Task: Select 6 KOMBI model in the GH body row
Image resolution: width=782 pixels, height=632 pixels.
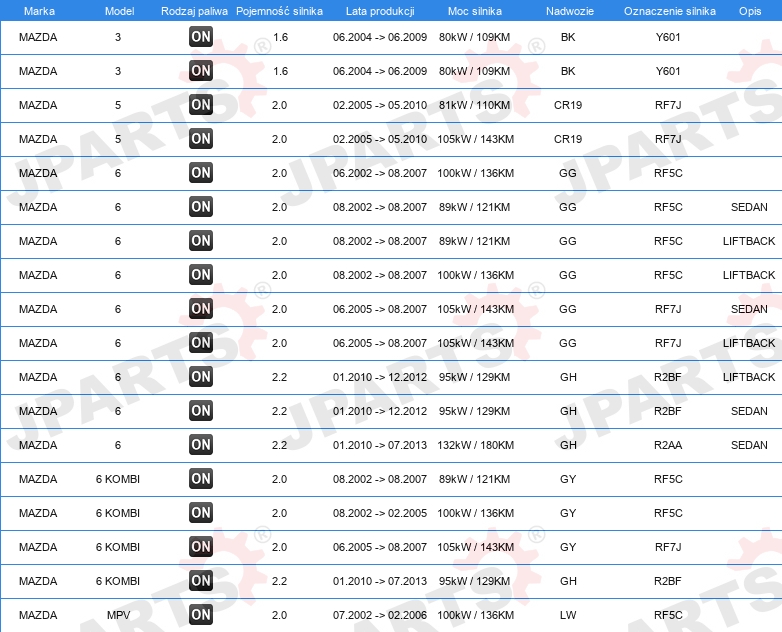Action: coord(118,581)
